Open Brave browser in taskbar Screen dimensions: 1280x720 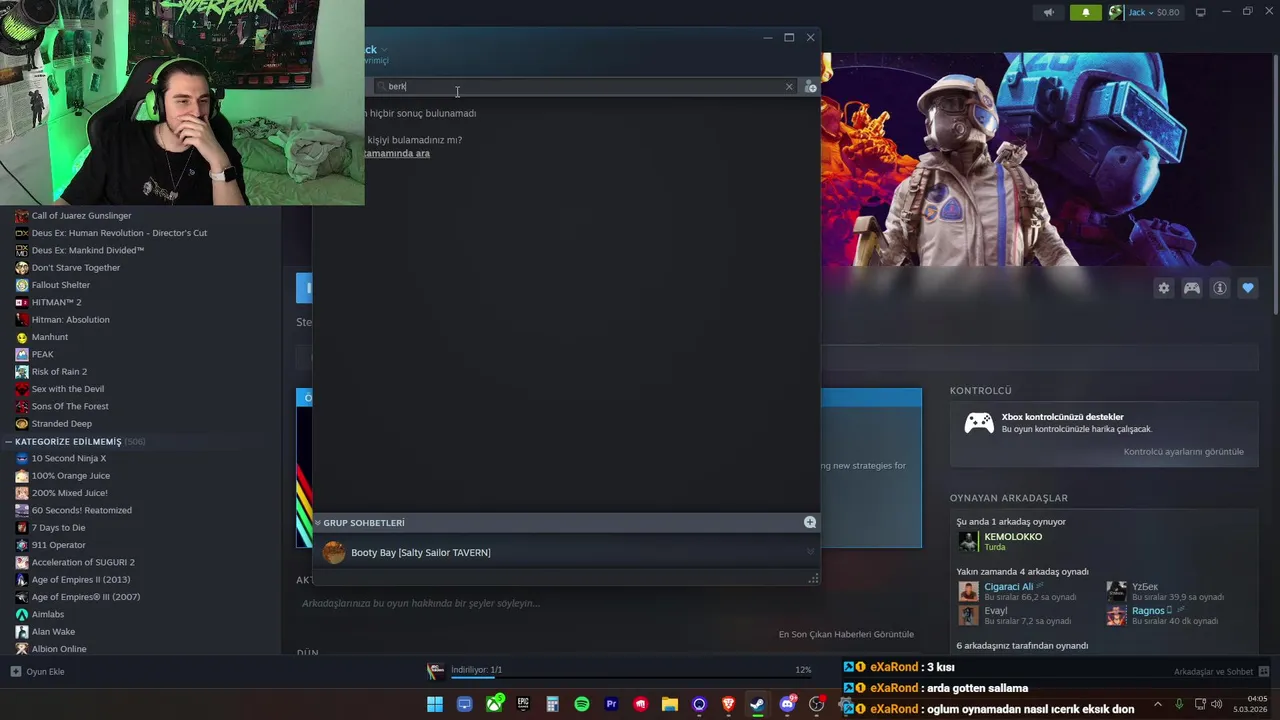pos(728,704)
